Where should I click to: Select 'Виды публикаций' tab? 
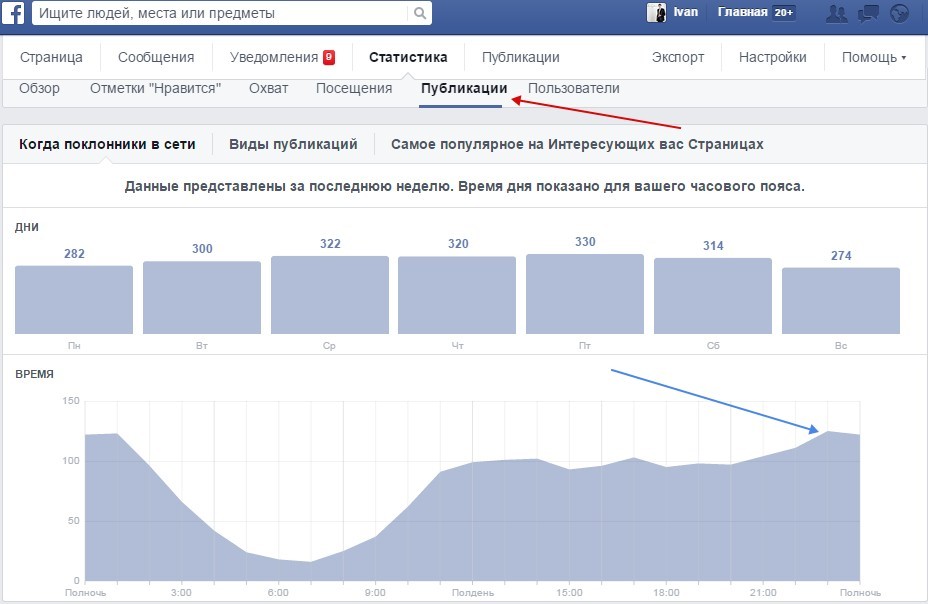coord(293,144)
